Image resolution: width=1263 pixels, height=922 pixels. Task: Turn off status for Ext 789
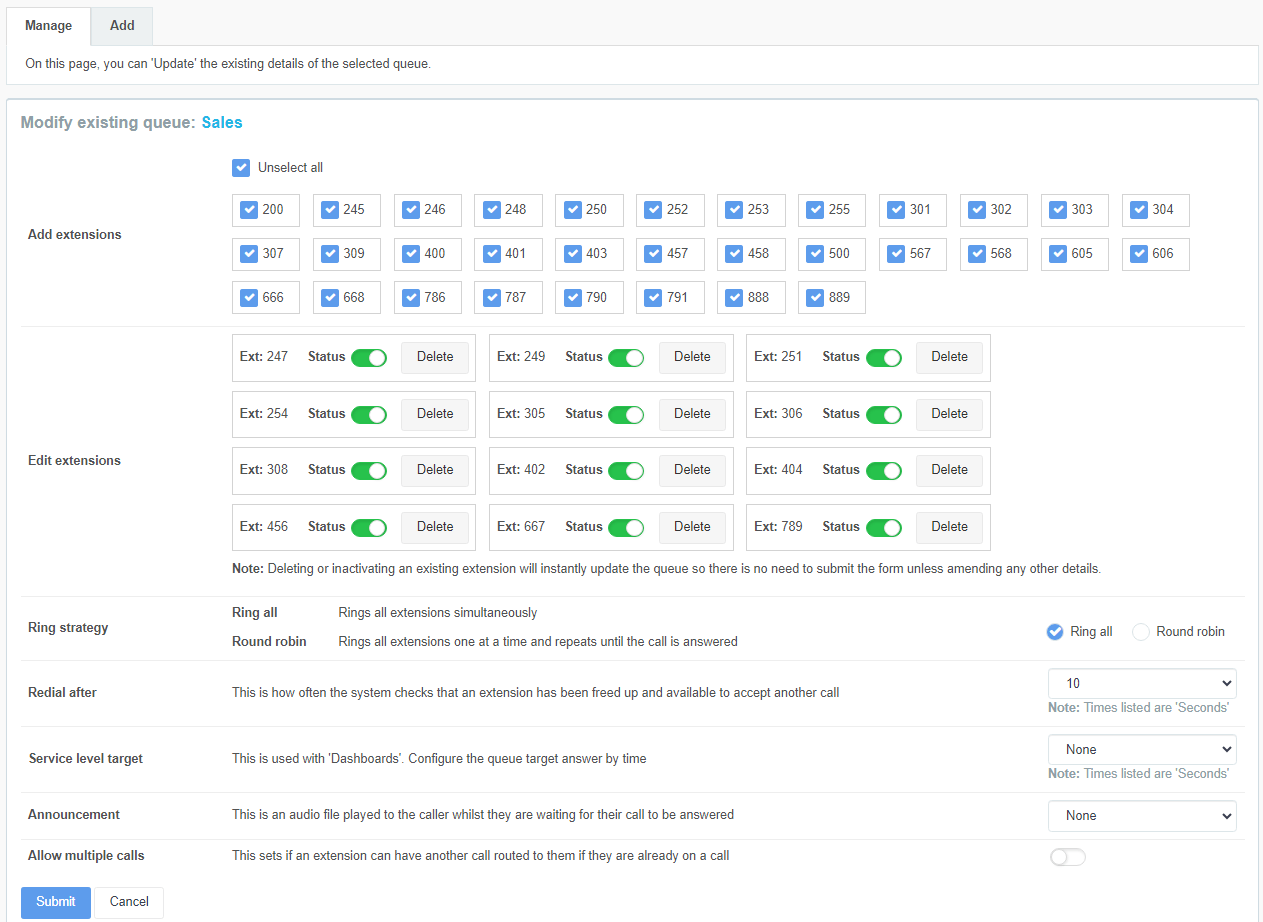tap(883, 528)
